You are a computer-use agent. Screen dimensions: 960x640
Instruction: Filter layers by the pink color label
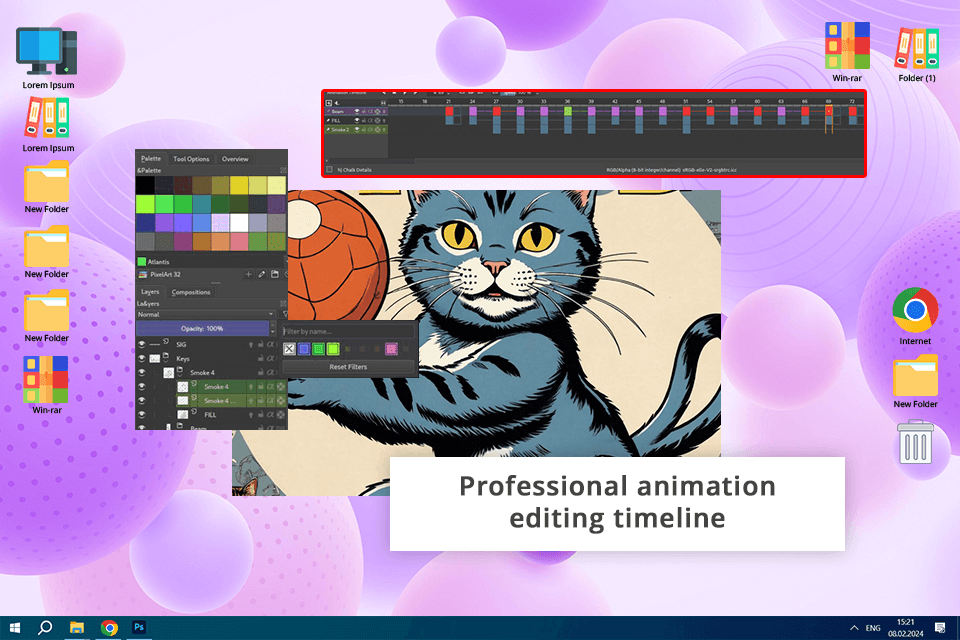click(x=391, y=349)
